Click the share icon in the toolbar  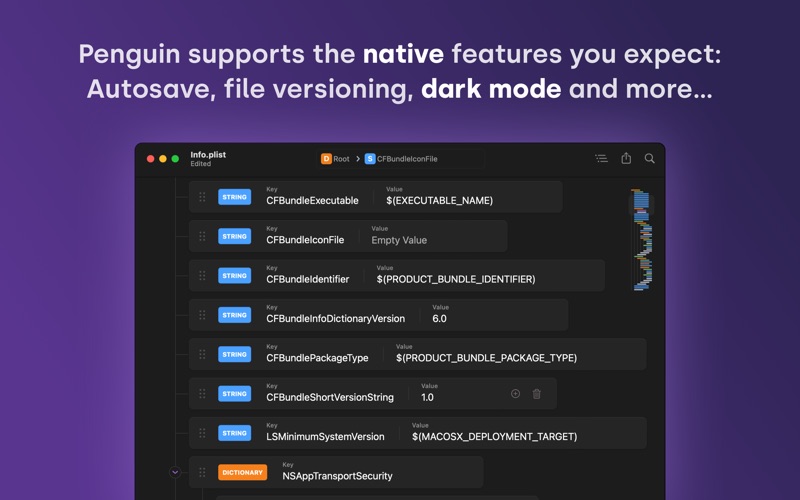[x=626, y=158]
